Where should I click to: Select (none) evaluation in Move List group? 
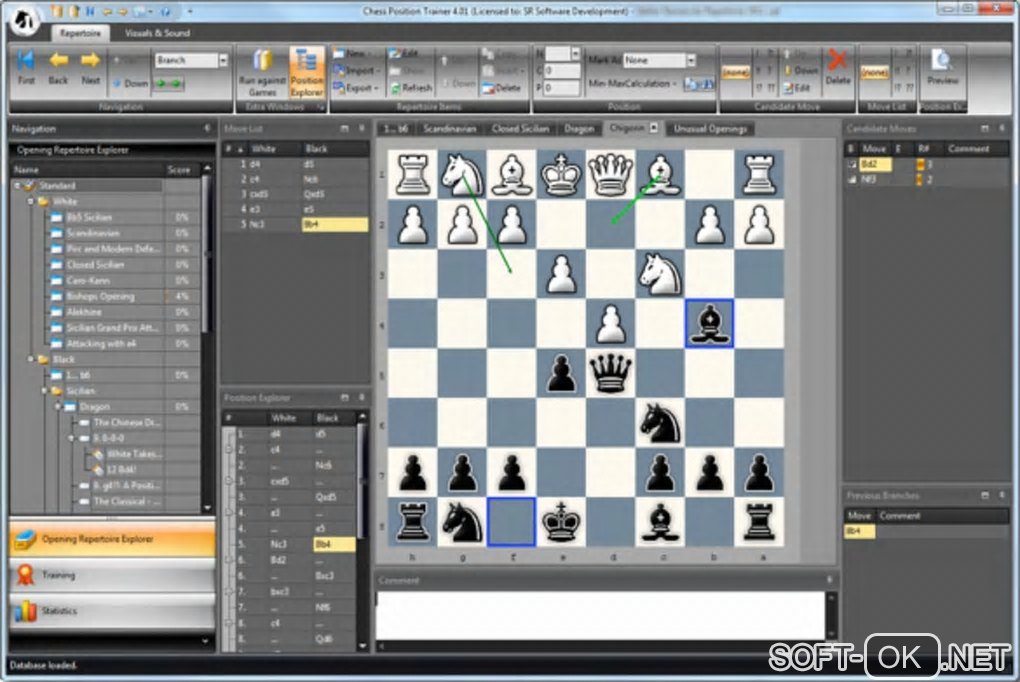pos(874,72)
